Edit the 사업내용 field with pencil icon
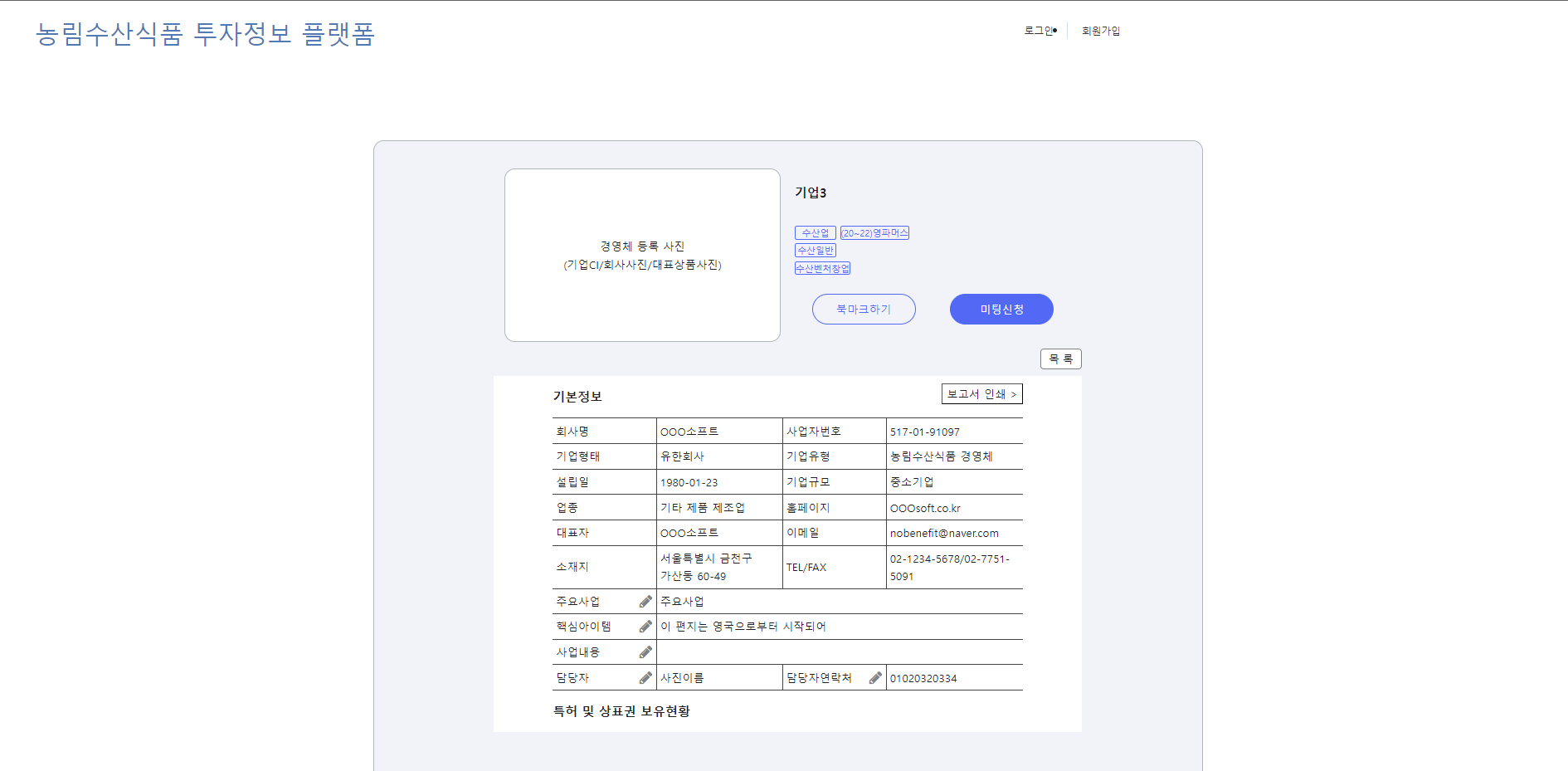This screenshot has height=771, width=1568. pos(645,652)
